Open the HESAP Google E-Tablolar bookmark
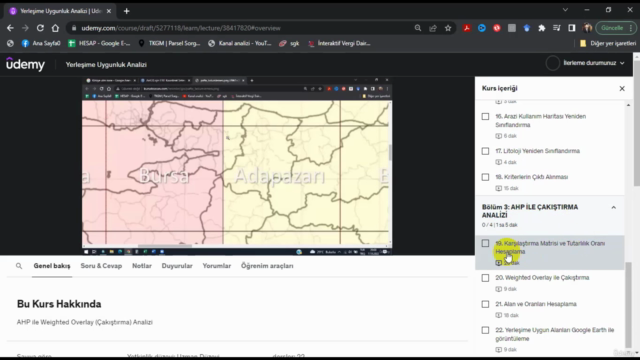Screen dimensions: 640x360 (x=99, y=43)
